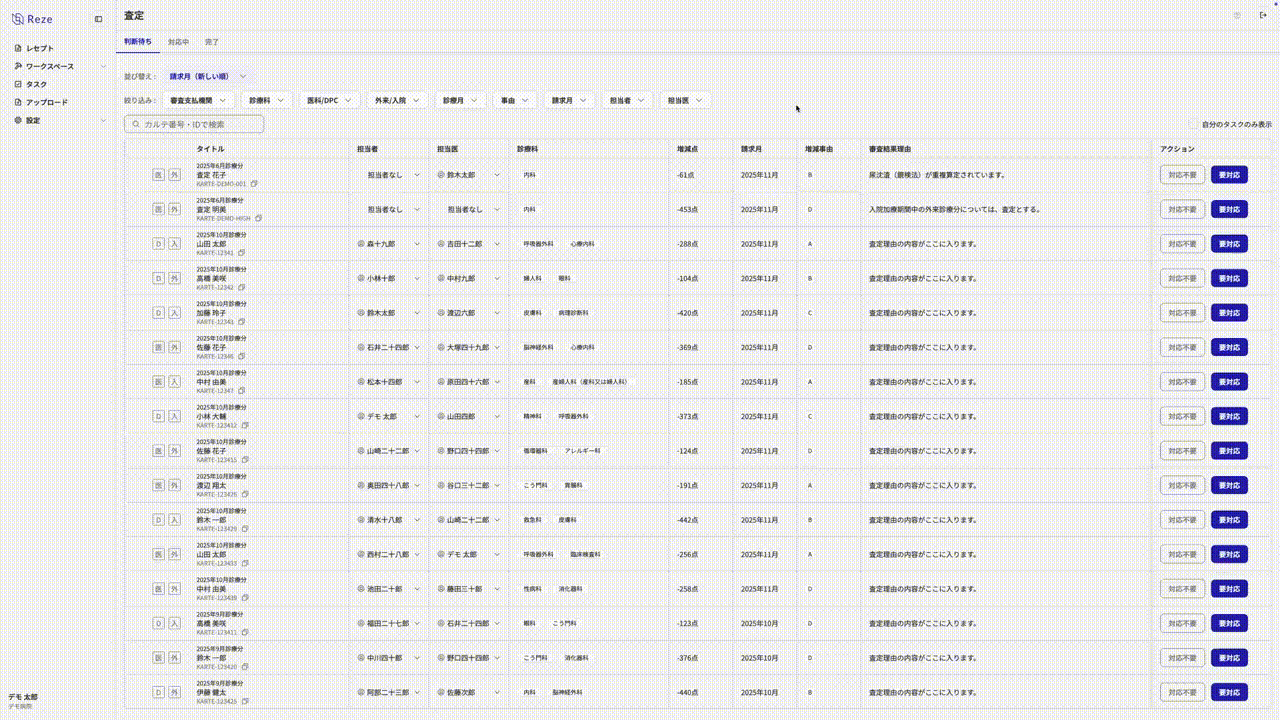Click the タスク checklist icon in sidebar
Viewport: 1280px width, 720px height.
click(x=17, y=84)
